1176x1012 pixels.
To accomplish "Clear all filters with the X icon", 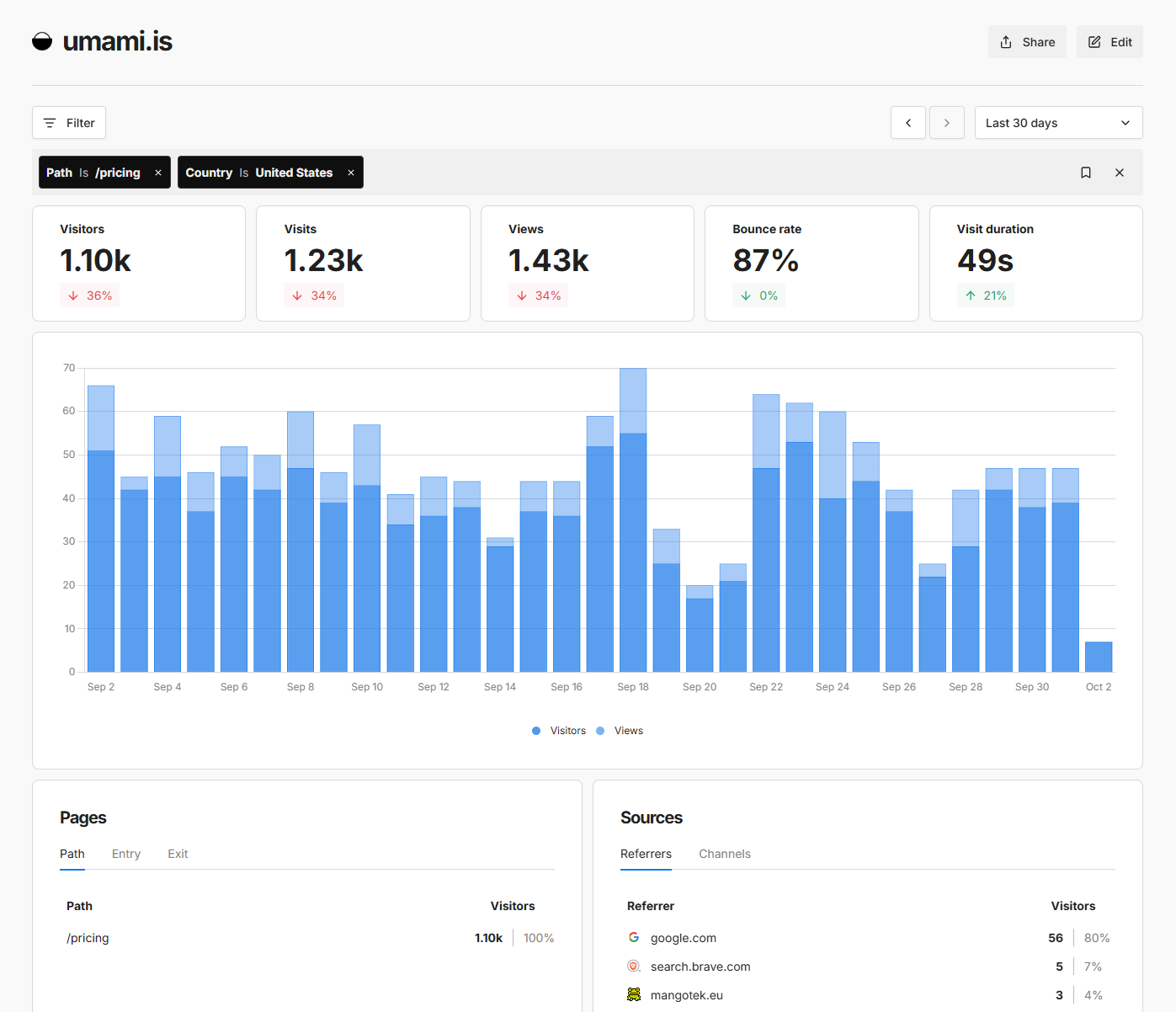I will [x=1120, y=173].
